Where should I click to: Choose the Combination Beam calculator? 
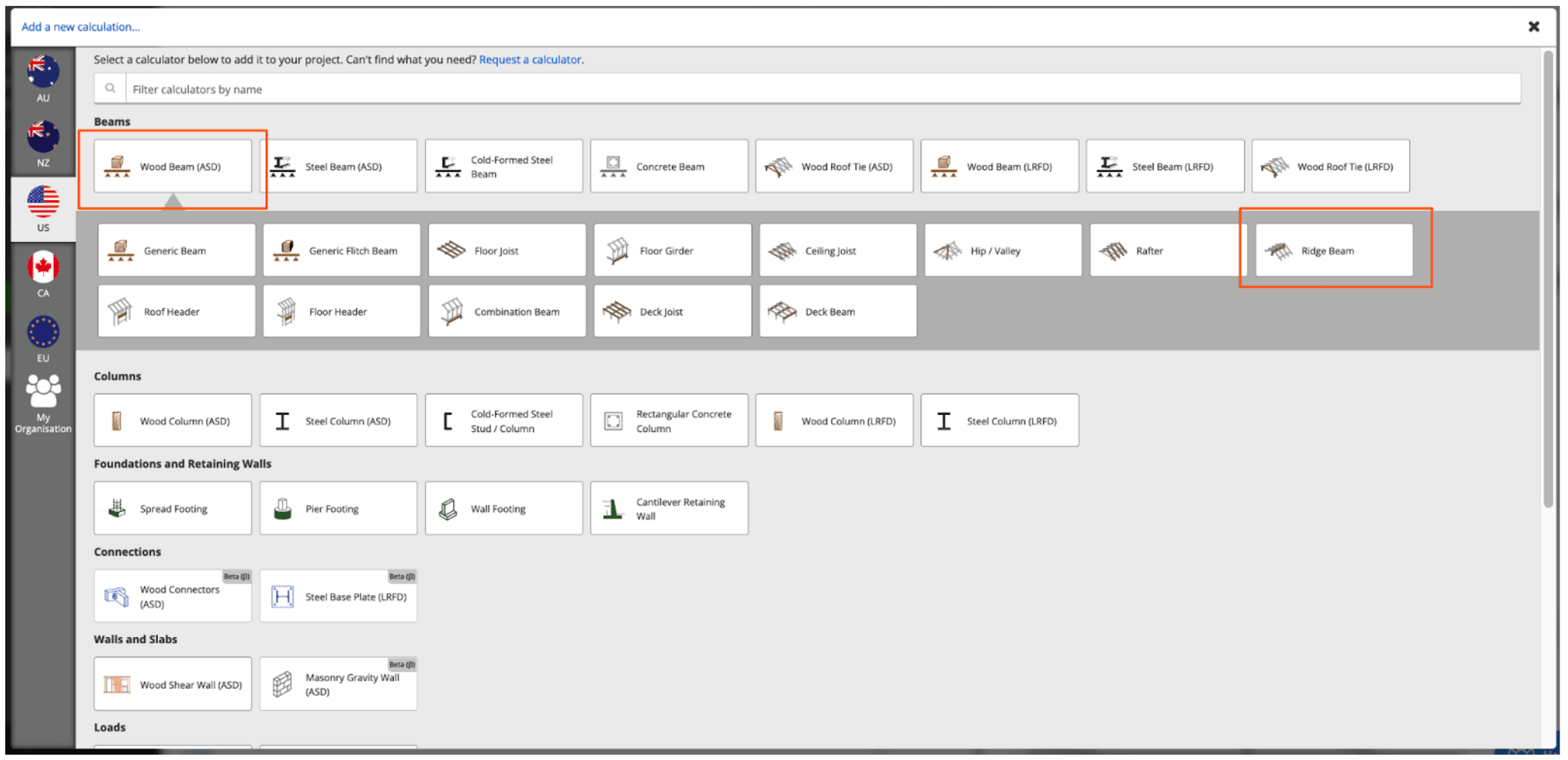[x=507, y=311]
